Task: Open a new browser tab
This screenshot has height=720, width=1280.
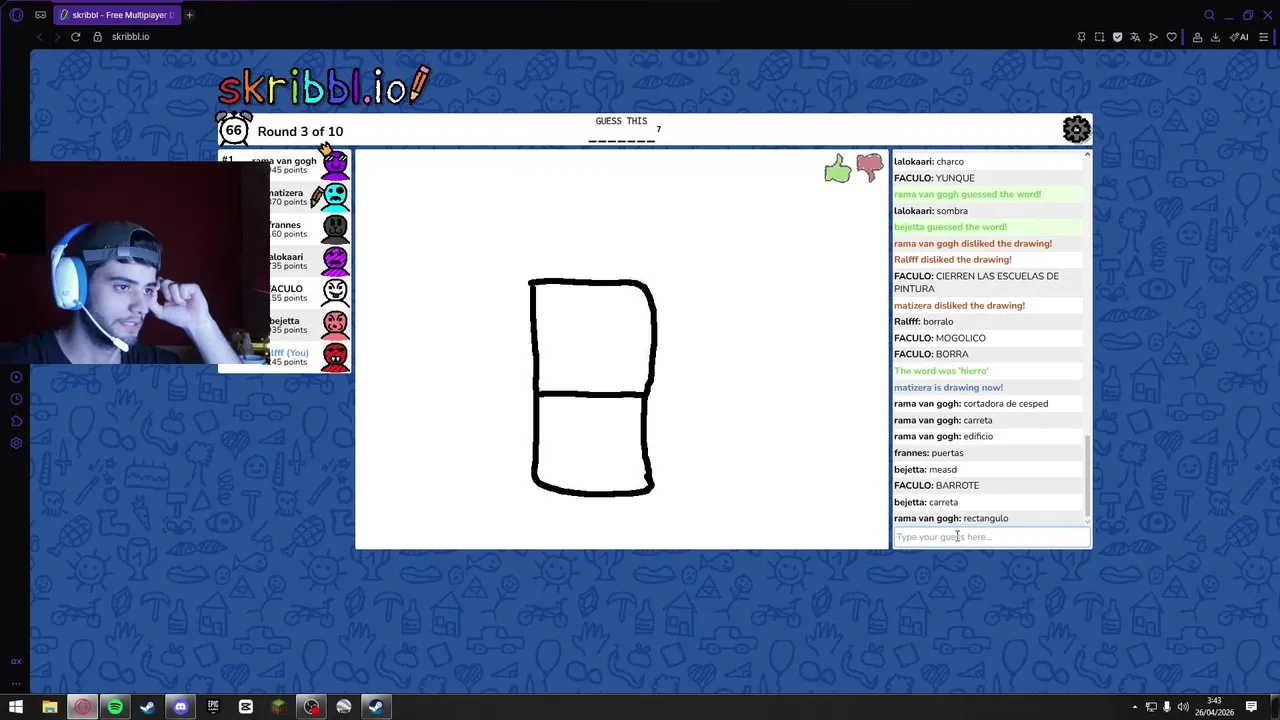Action: coord(189,15)
